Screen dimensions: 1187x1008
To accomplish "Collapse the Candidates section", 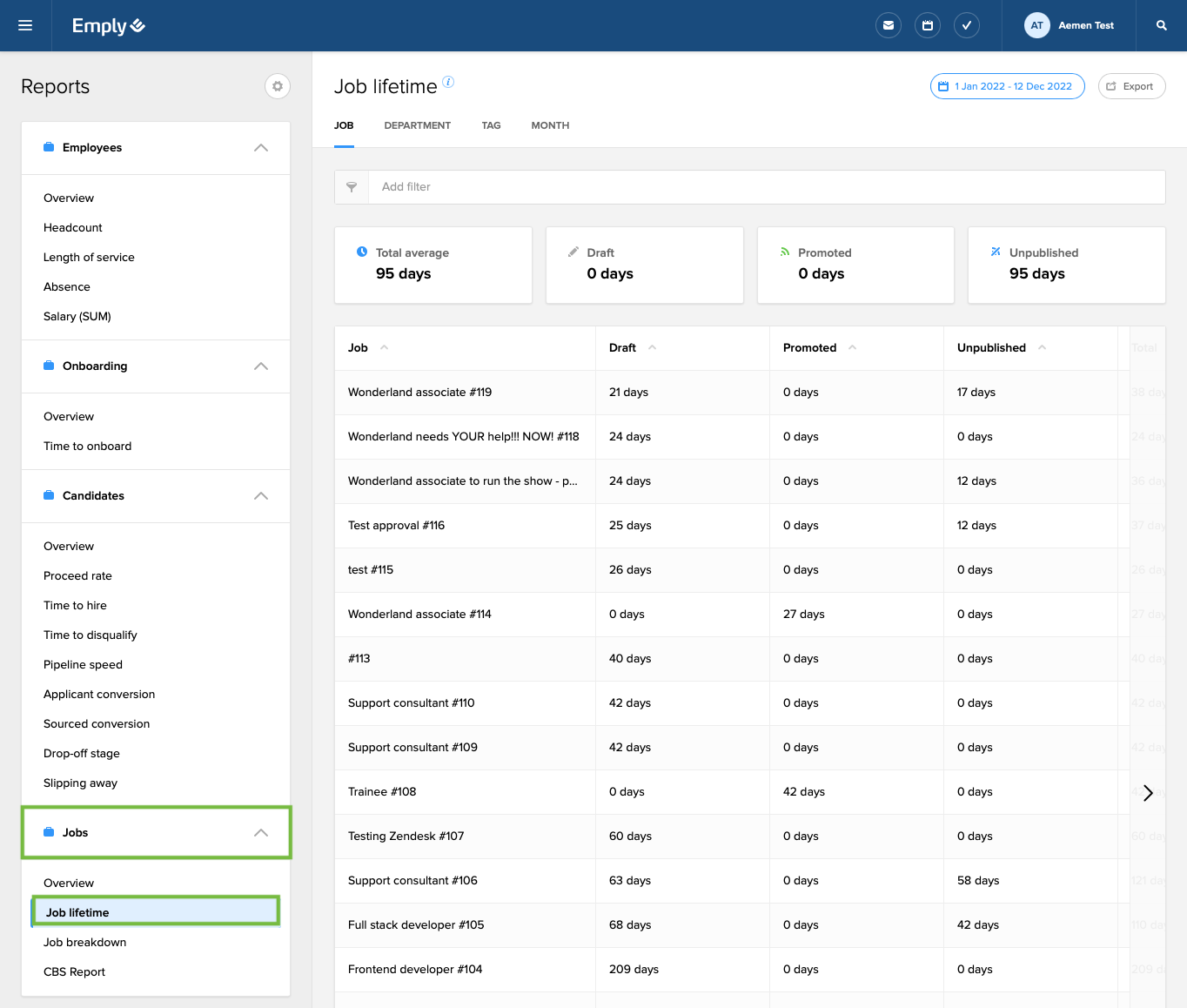I will pos(260,496).
